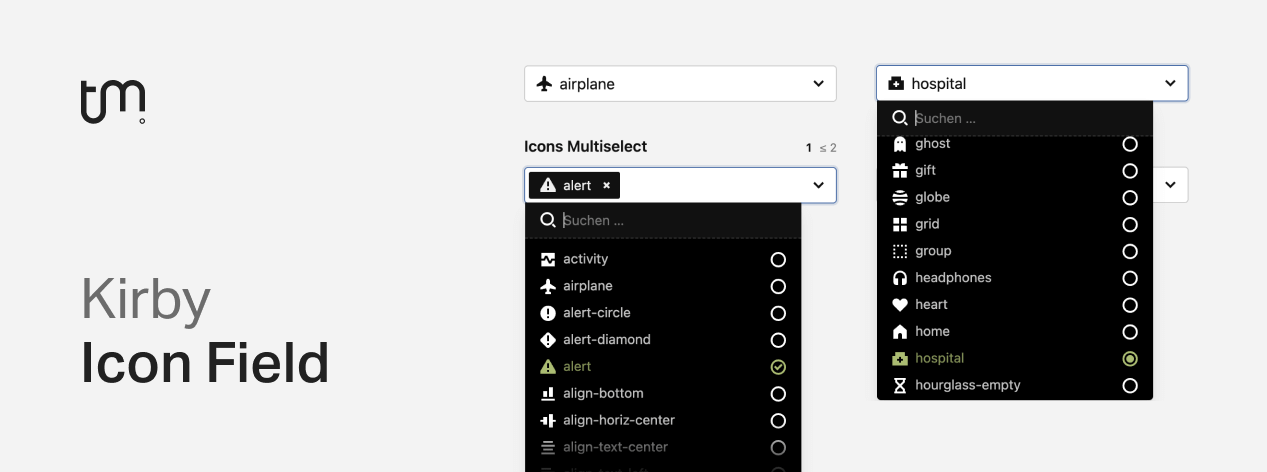Screen dimensions: 1267x472
Task: Click the "1 ≤ 2" counter text
Action: 821,148
